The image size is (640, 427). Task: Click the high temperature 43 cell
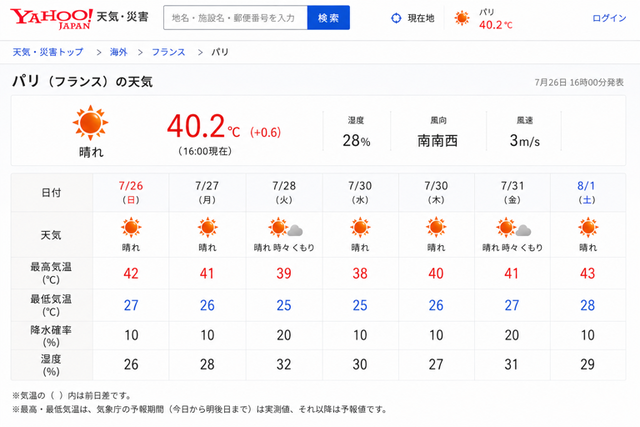[588, 274]
